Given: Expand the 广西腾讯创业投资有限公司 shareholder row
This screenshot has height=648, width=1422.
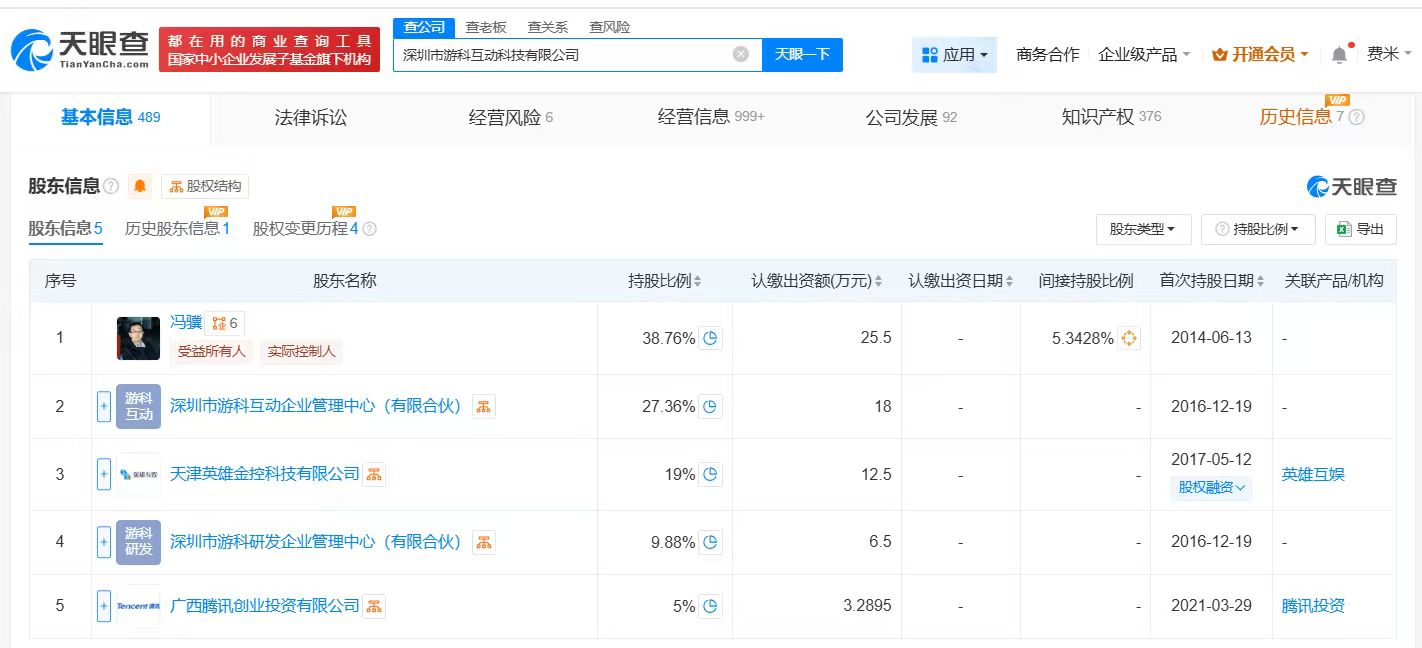Looking at the screenshot, I should [104, 606].
